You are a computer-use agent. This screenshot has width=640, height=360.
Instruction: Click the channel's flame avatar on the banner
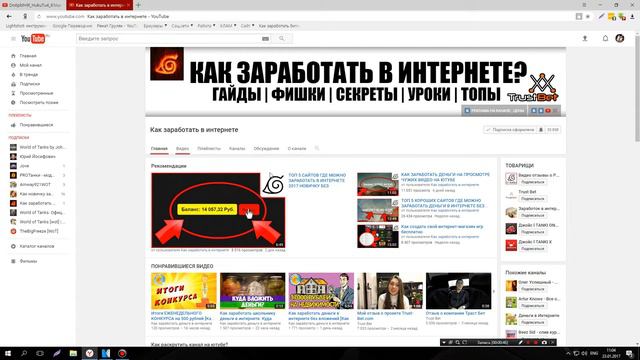(x=167, y=64)
